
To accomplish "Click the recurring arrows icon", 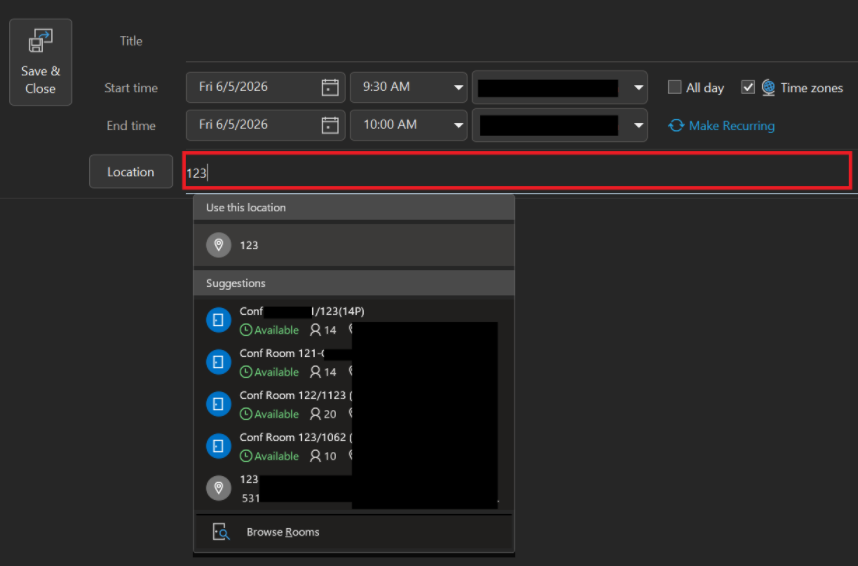I will pyautogui.click(x=676, y=125).
